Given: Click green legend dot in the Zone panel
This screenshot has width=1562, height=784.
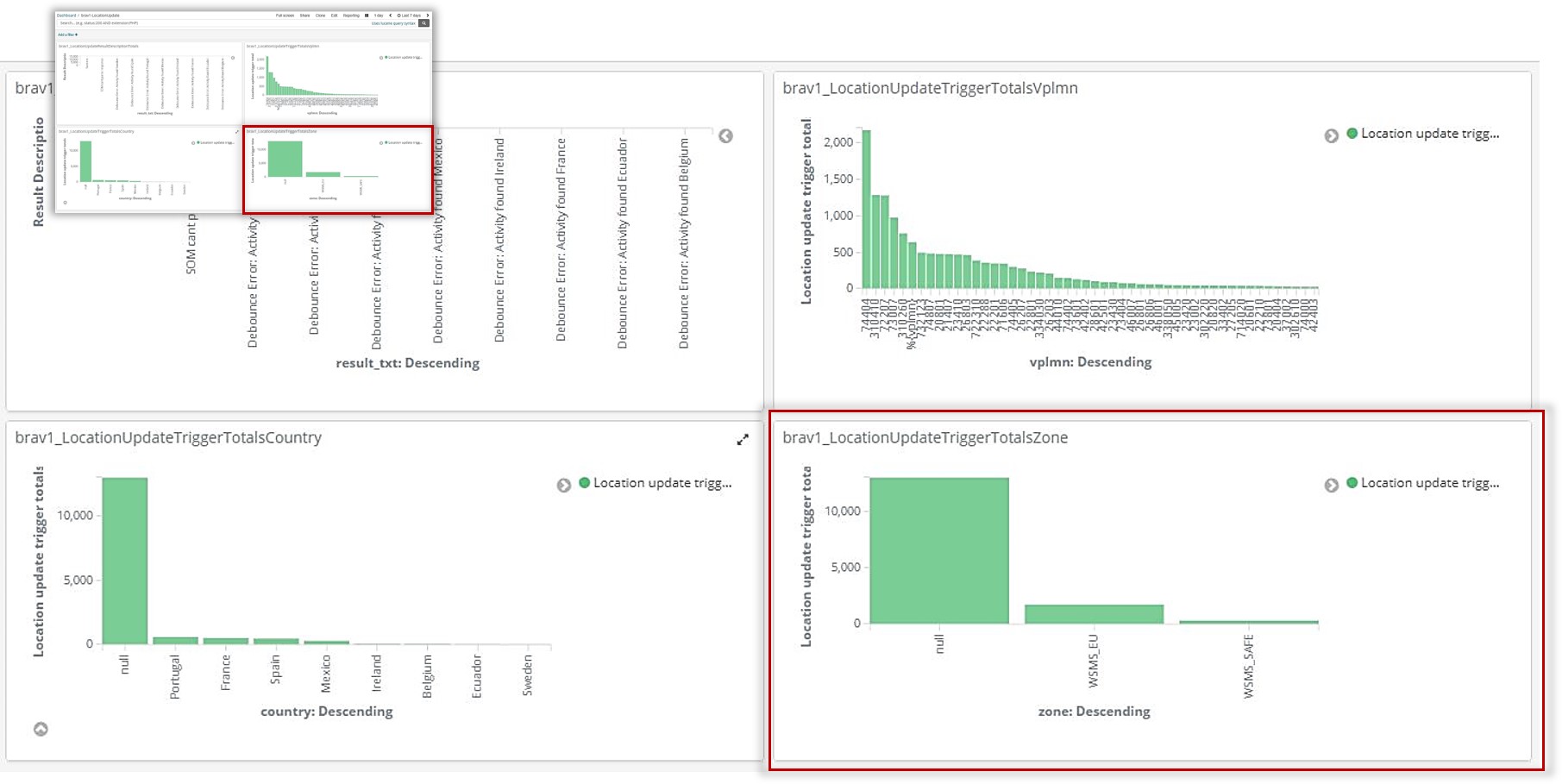Looking at the screenshot, I should coord(1352,482).
